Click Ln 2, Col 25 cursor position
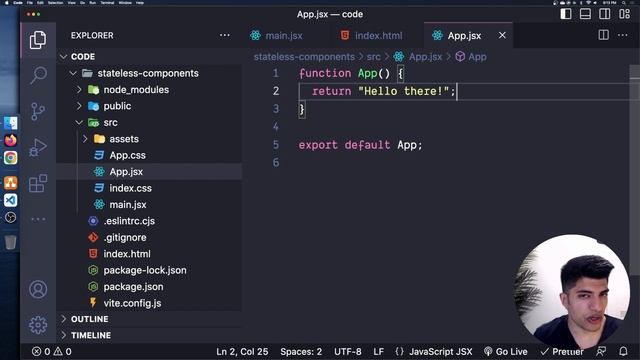This screenshot has width=640, height=360. (x=242, y=351)
